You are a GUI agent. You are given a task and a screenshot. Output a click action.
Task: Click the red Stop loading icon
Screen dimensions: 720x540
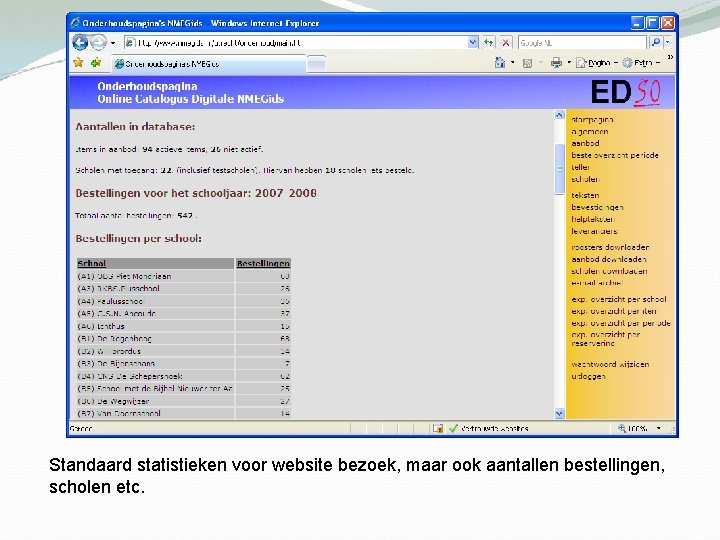506,43
